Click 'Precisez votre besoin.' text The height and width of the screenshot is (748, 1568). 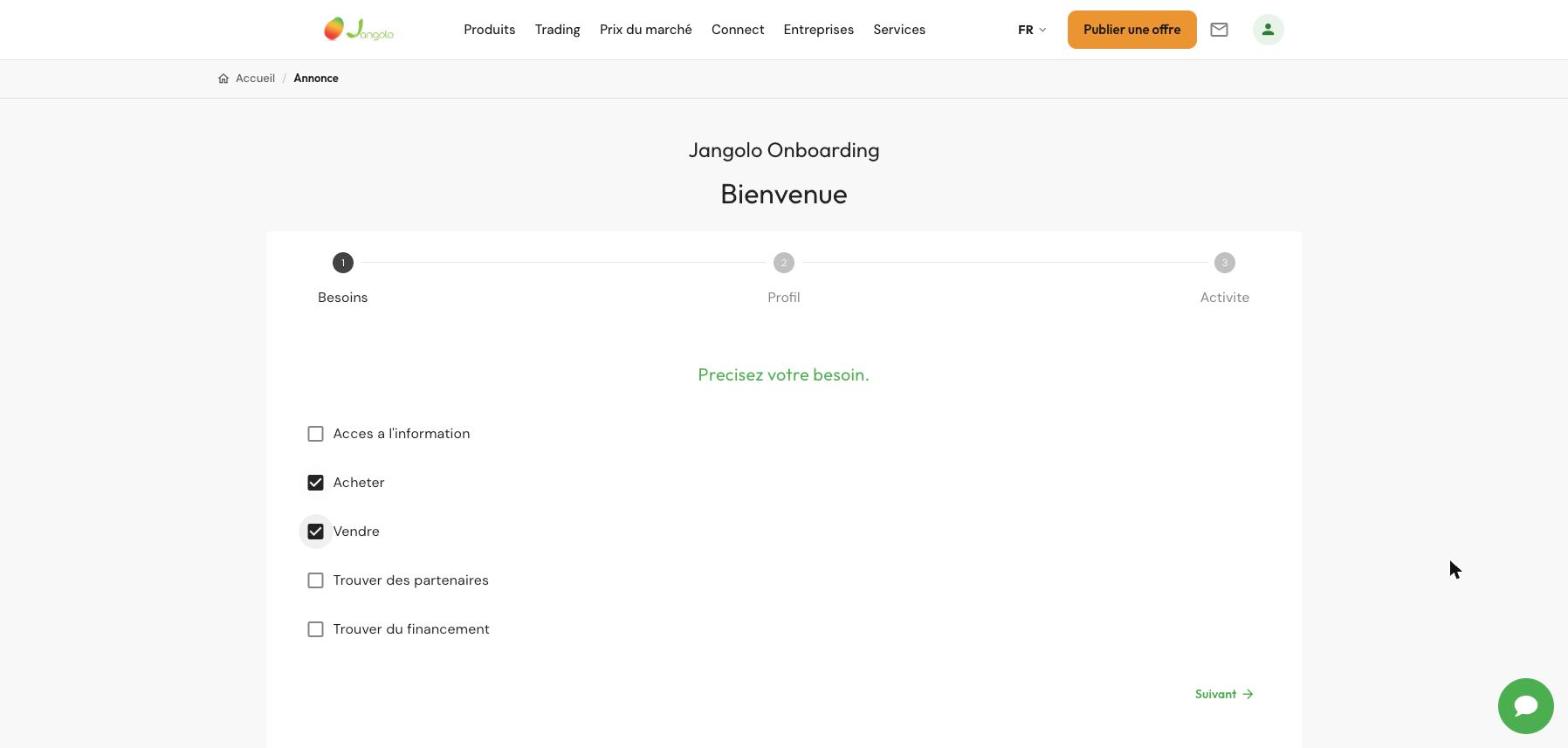pos(784,375)
